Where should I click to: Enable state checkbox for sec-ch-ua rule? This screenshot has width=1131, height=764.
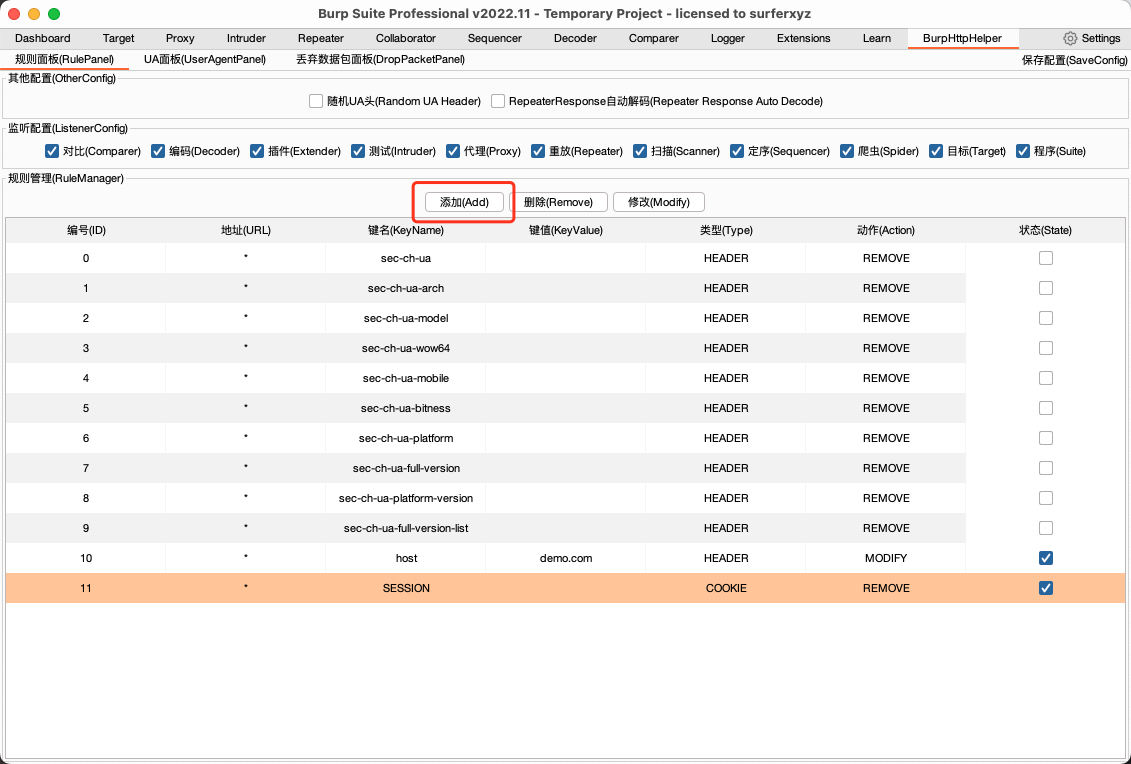pos(1046,258)
